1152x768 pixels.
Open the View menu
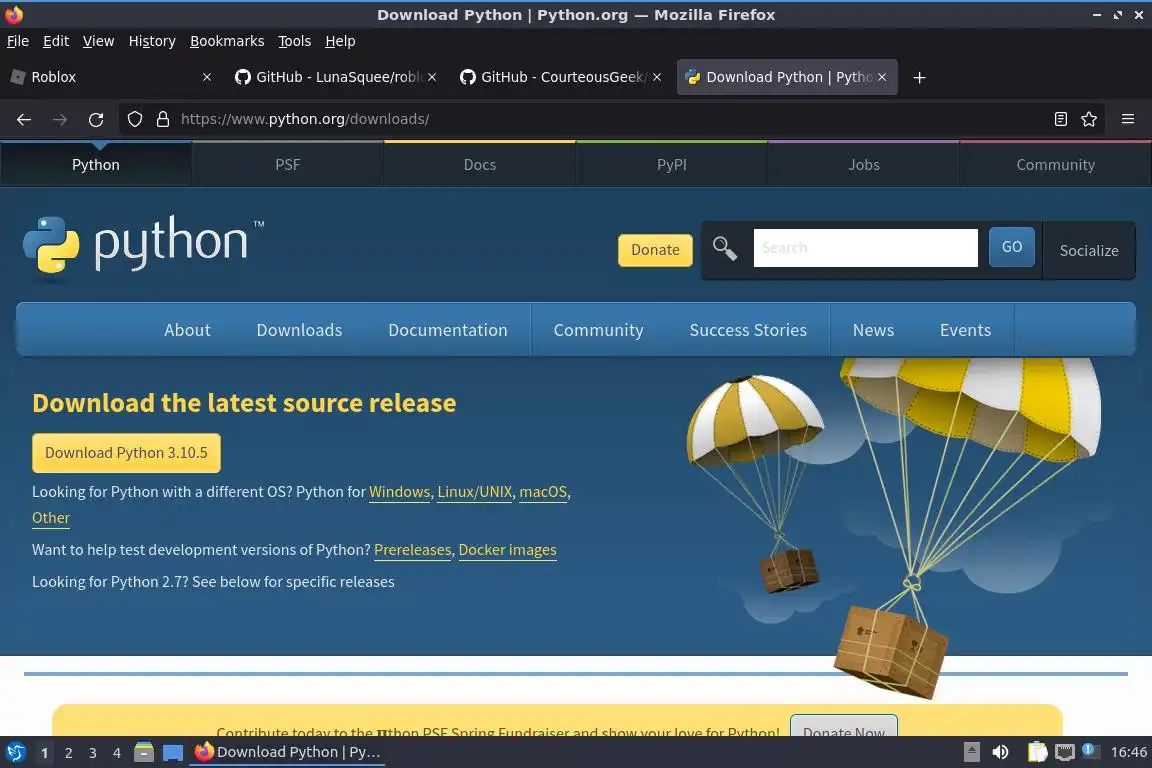coord(98,41)
